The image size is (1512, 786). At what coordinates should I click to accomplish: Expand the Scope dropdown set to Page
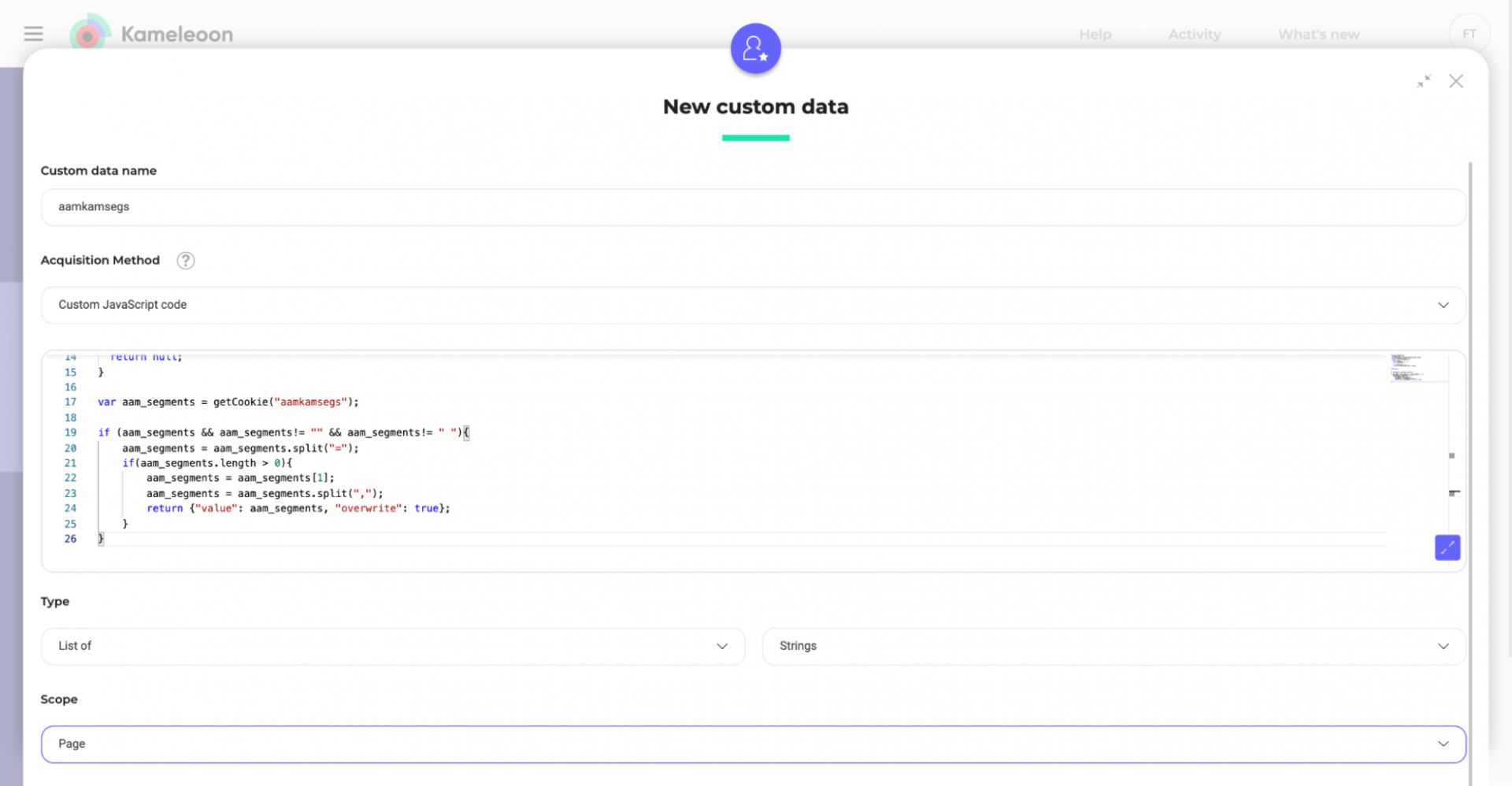(752, 744)
